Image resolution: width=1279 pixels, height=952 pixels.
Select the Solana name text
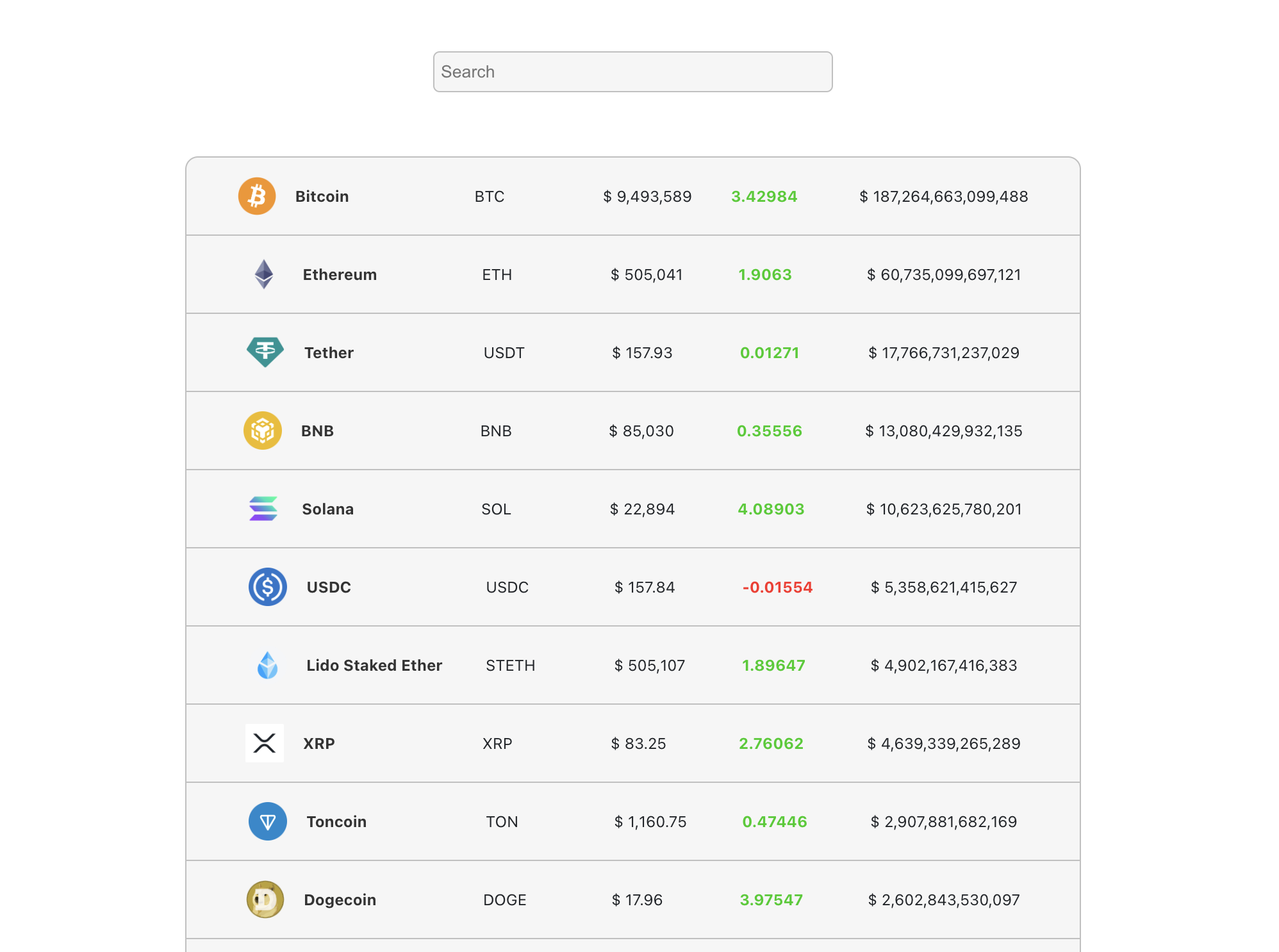(x=327, y=509)
